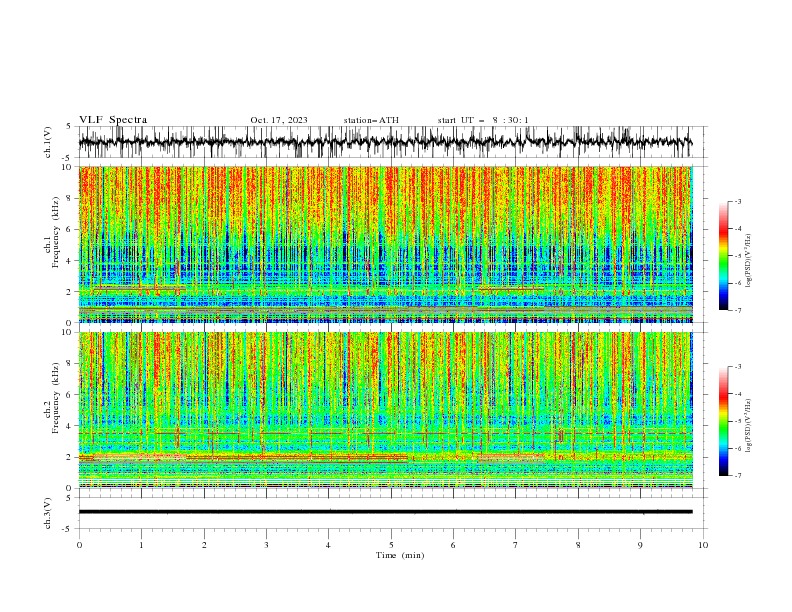This screenshot has width=792, height=612.
Task: Click the lower colorbar "log(PSD)(V²/Hz)" label
Action: click(749, 426)
